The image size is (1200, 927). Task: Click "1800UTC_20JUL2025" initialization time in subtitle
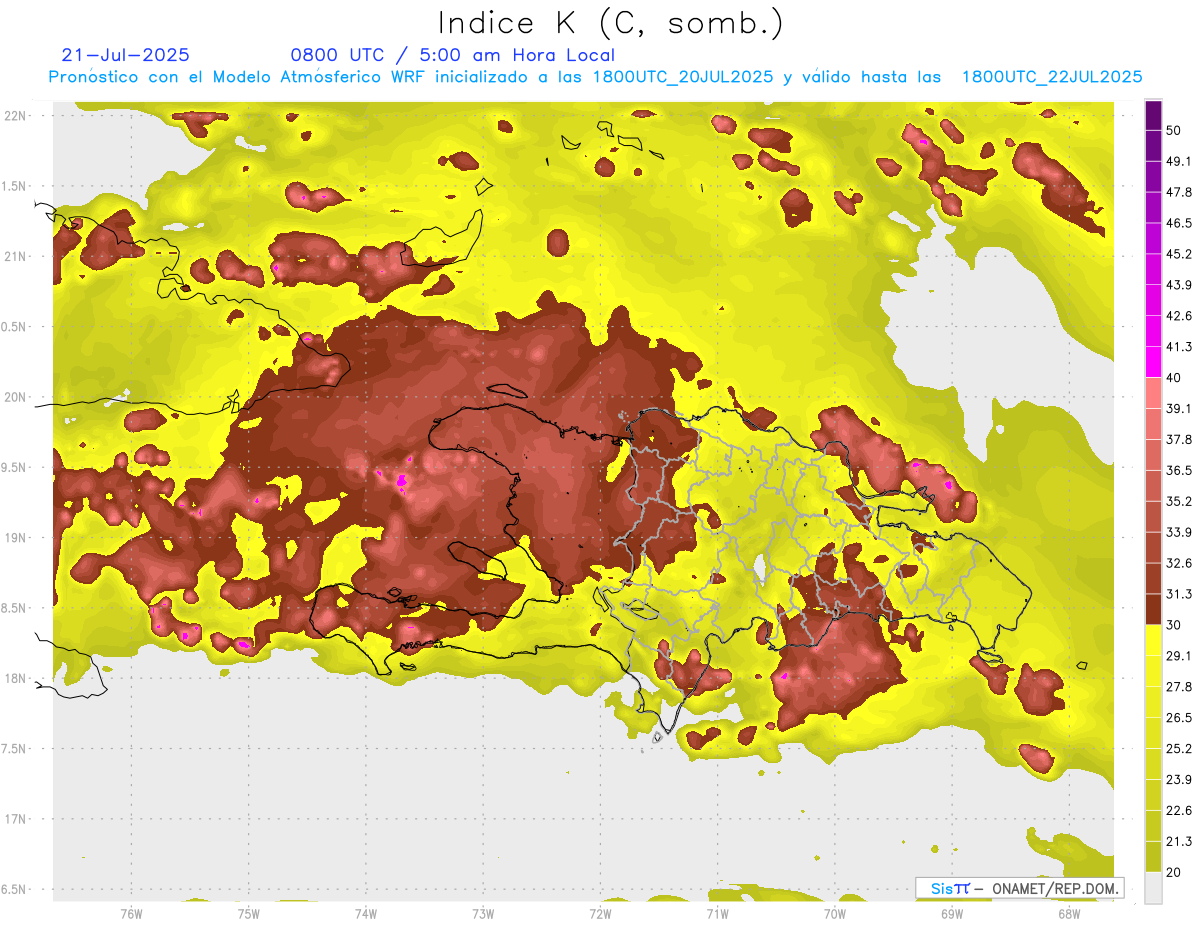pos(682,77)
